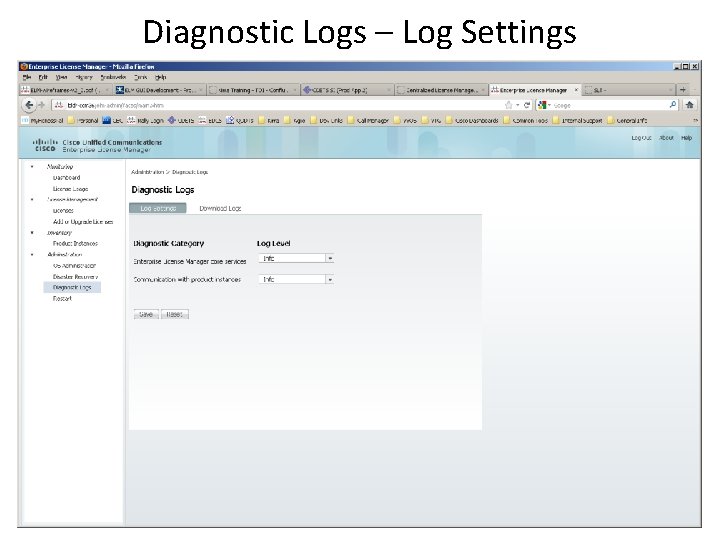Screen dimensions: 720x540
Task: Click the Reset button
Action: click(x=174, y=314)
